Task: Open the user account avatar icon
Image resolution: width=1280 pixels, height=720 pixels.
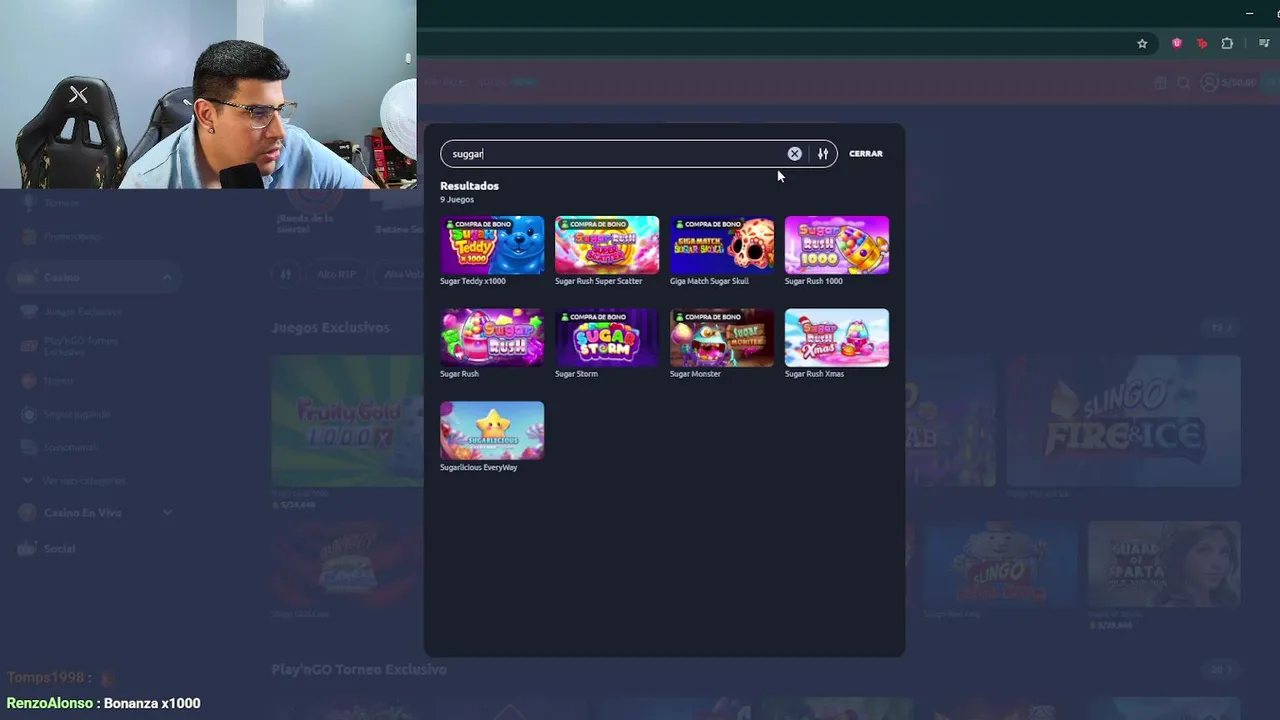Action: (x=1209, y=83)
